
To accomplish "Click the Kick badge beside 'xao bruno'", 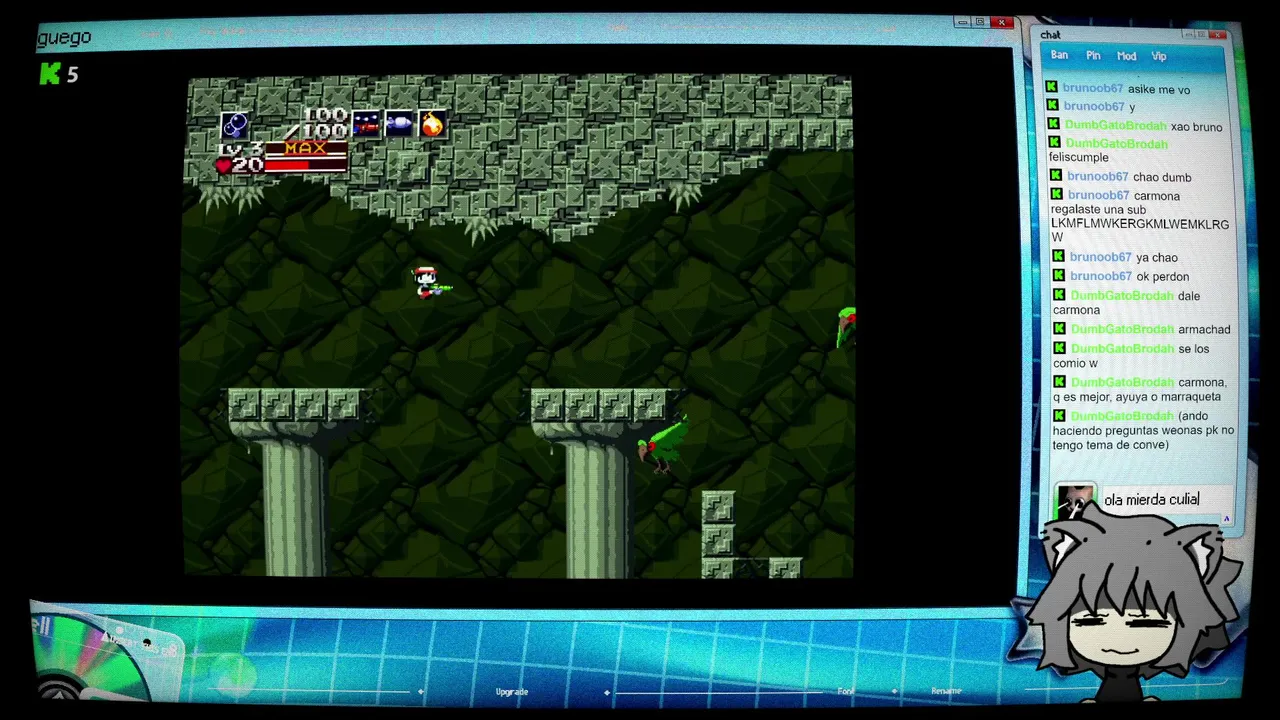I will [x=1054, y=125].
